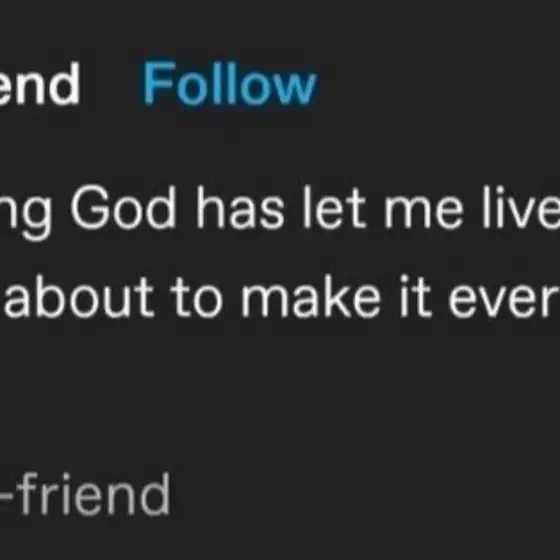Click the word "about" in the second line
Viewport: 560px width, 560px height.
(x=79, y=296)
